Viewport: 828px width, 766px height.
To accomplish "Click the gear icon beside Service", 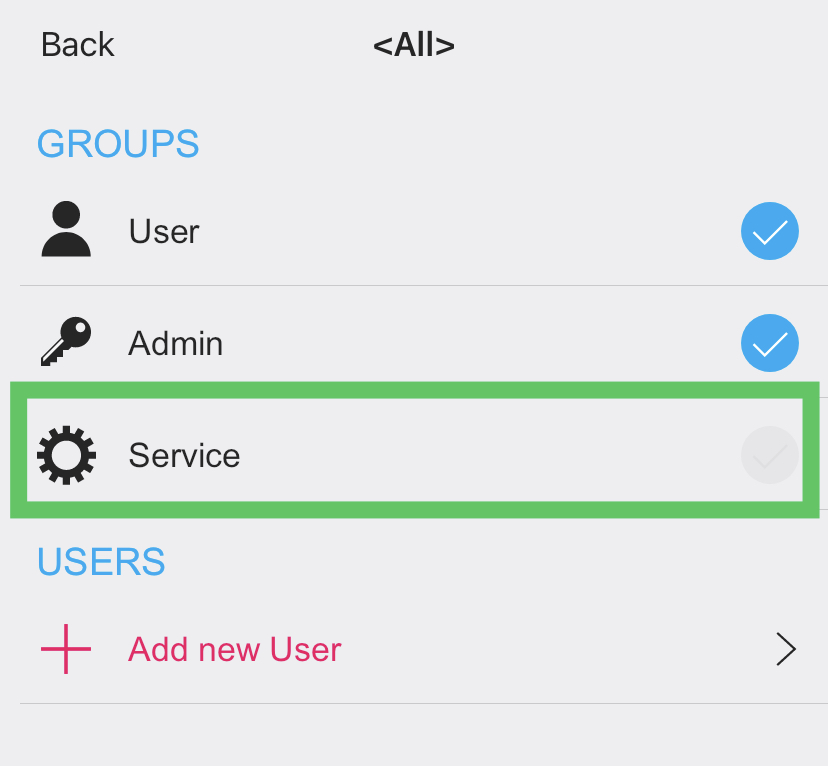I will [66, 455].
